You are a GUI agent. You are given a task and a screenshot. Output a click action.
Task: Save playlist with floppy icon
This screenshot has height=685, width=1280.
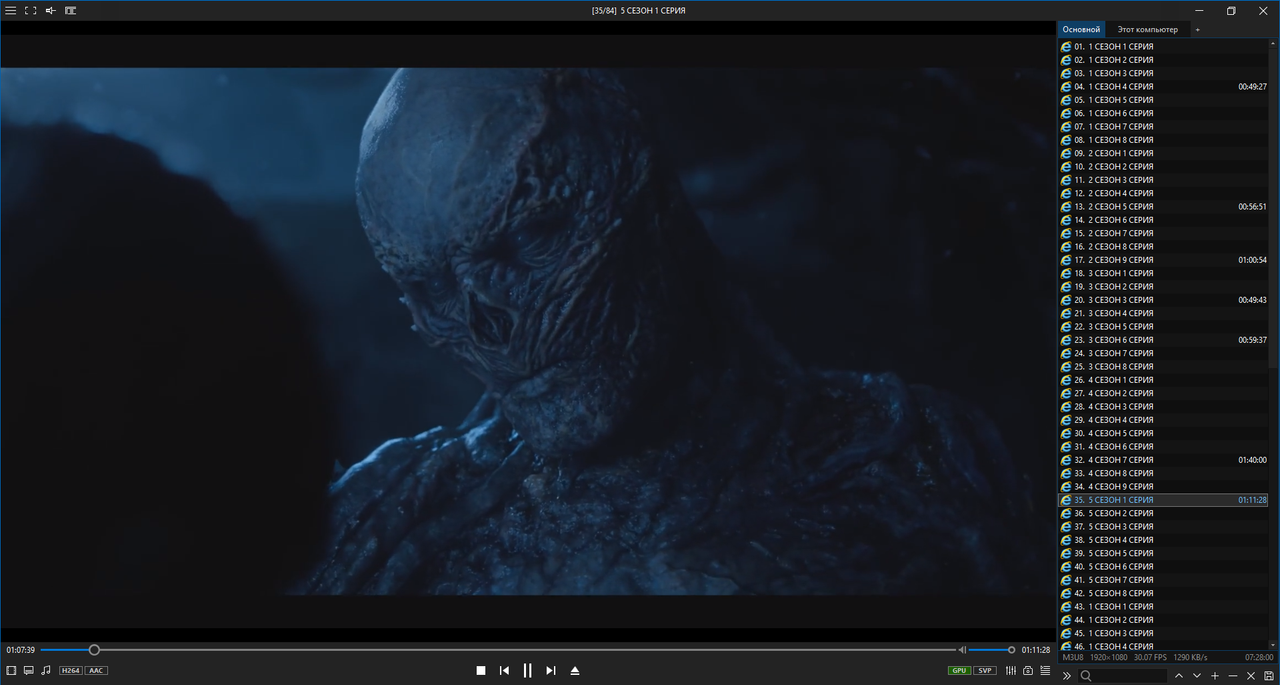coord(1269,676)
